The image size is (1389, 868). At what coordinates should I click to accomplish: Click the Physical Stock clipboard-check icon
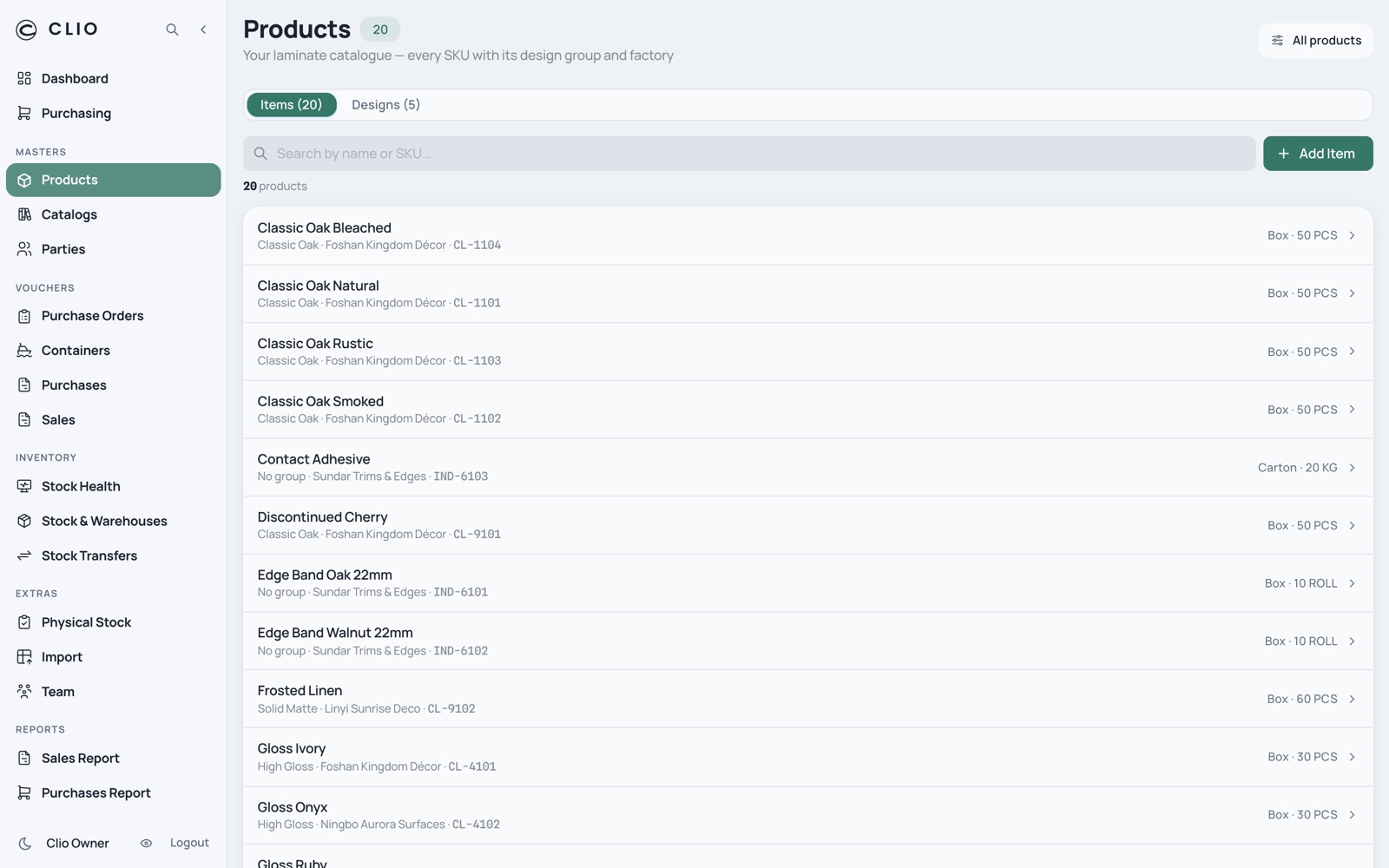(x=24, y=622)
